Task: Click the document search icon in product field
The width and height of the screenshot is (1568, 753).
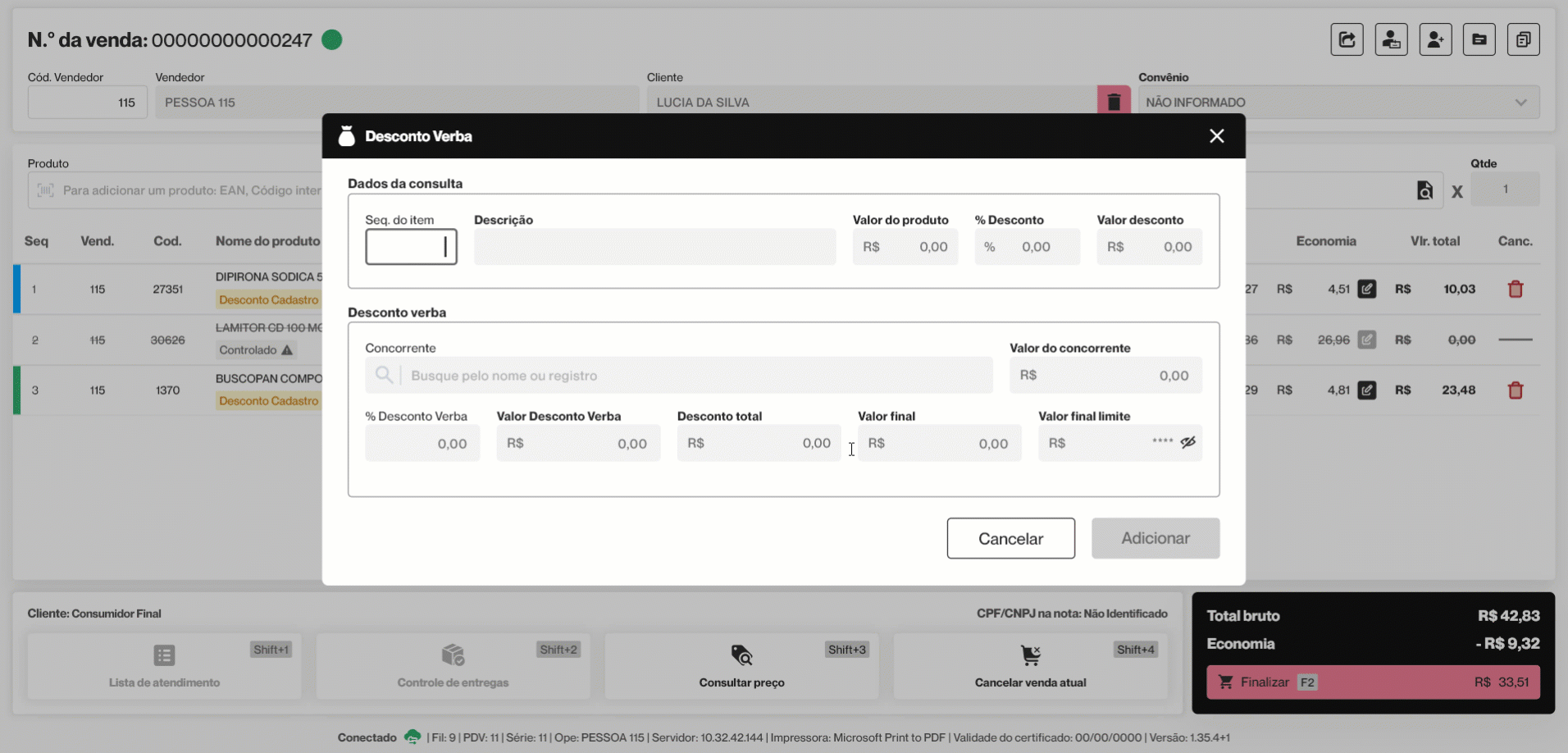Action: (1424, 190)
